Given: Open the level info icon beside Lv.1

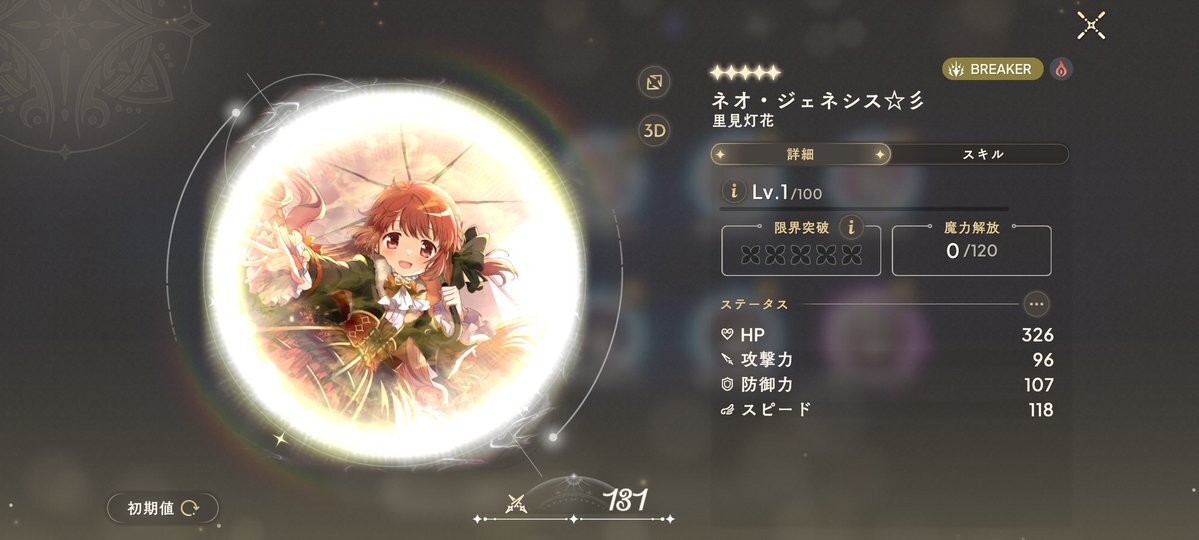Looking at the screenshot, I should [x=734, y=191].
